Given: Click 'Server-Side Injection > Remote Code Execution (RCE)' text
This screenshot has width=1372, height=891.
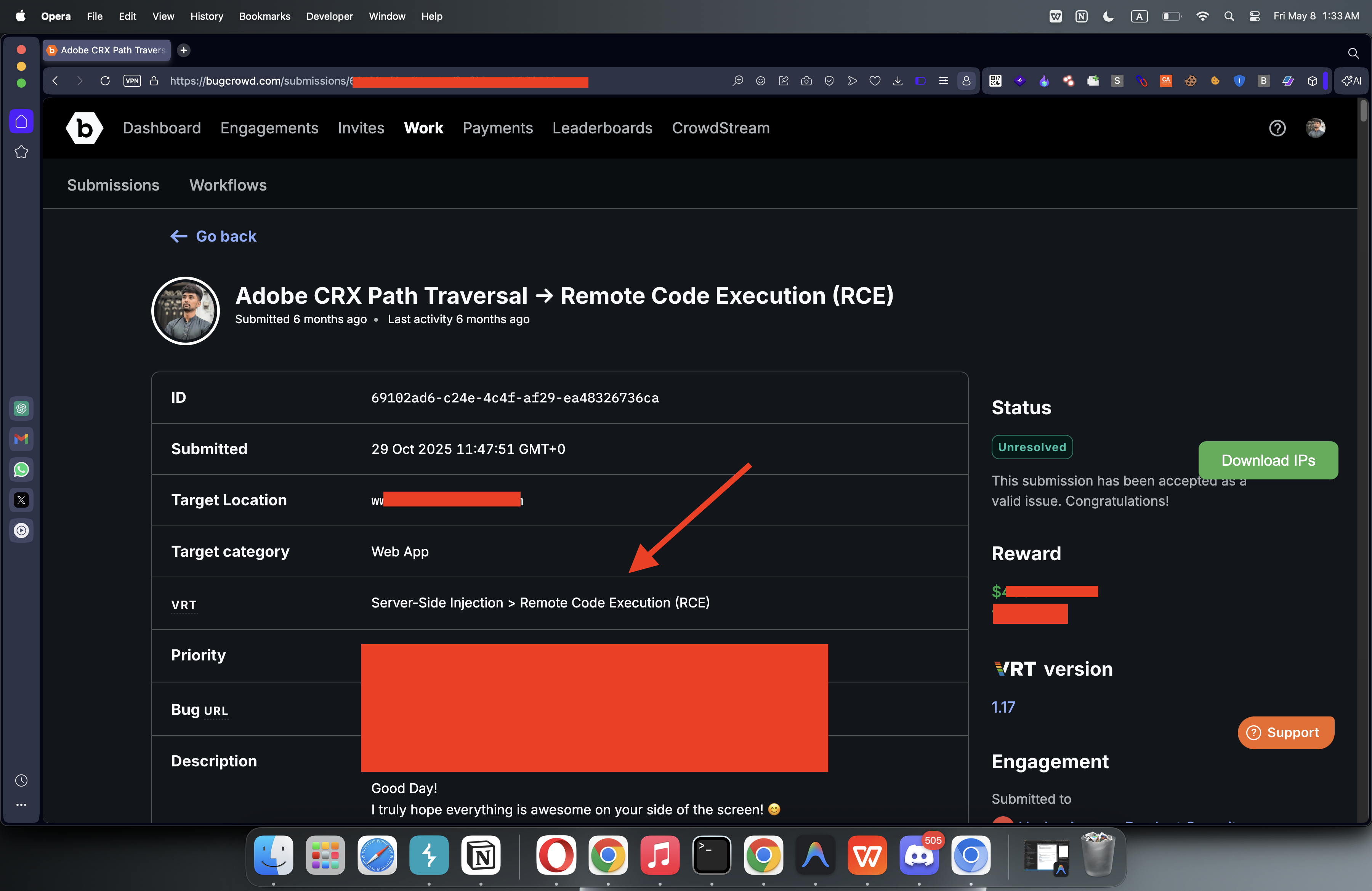Looking at the screenshot, I should pos(540,603).
